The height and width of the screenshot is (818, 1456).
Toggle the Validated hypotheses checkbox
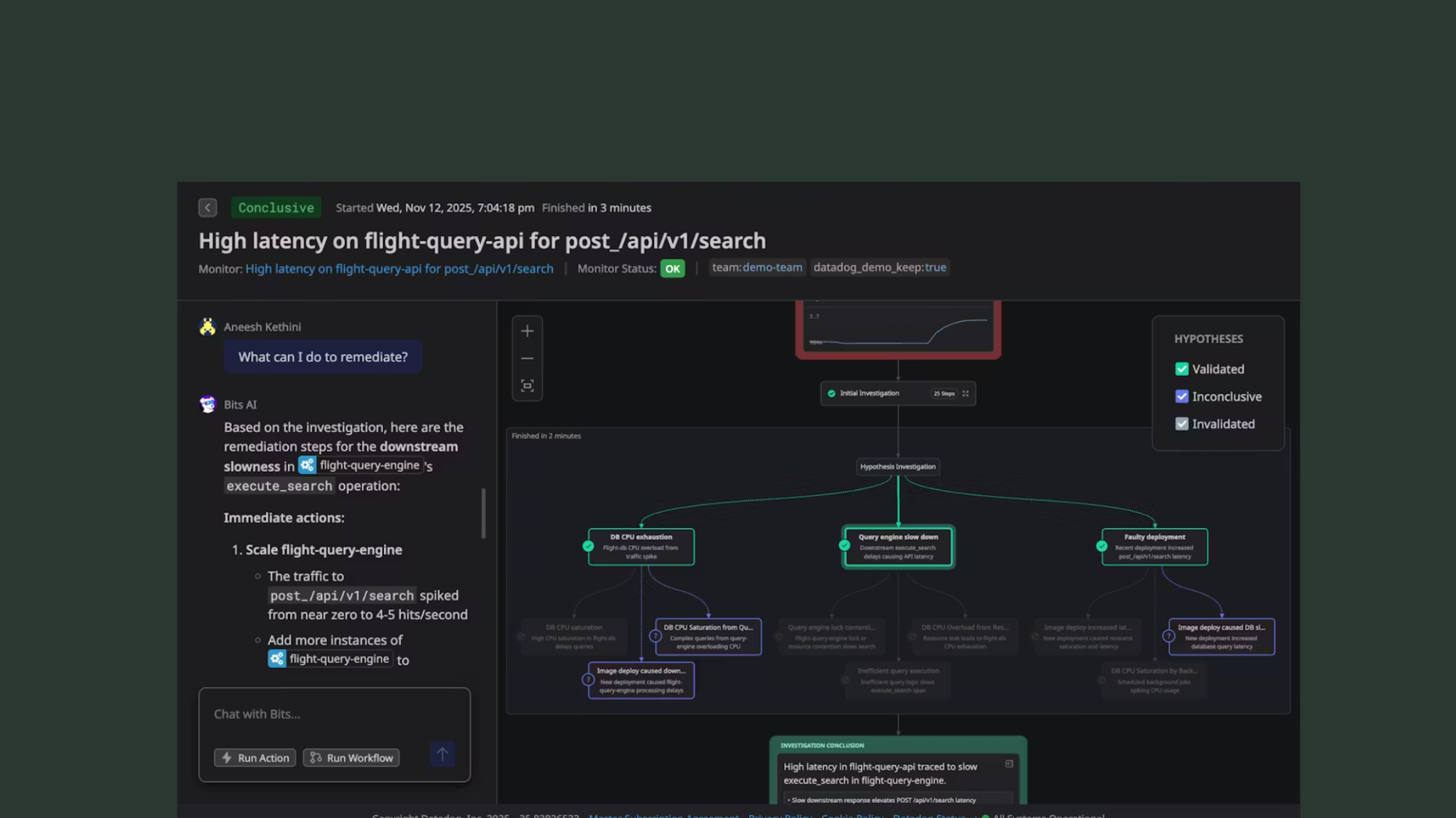[x=1182, y=369]
